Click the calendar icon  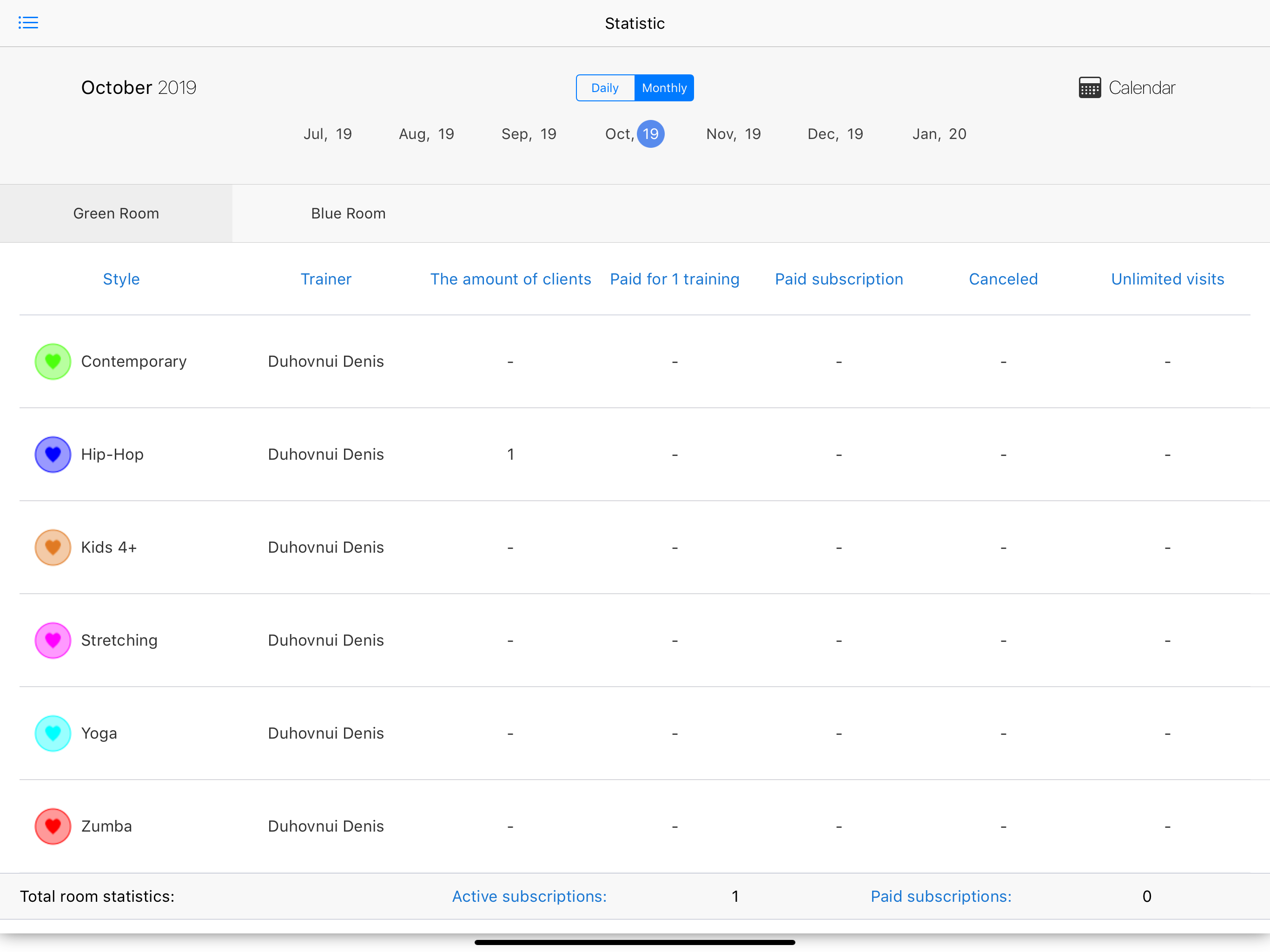[1089, 88]
